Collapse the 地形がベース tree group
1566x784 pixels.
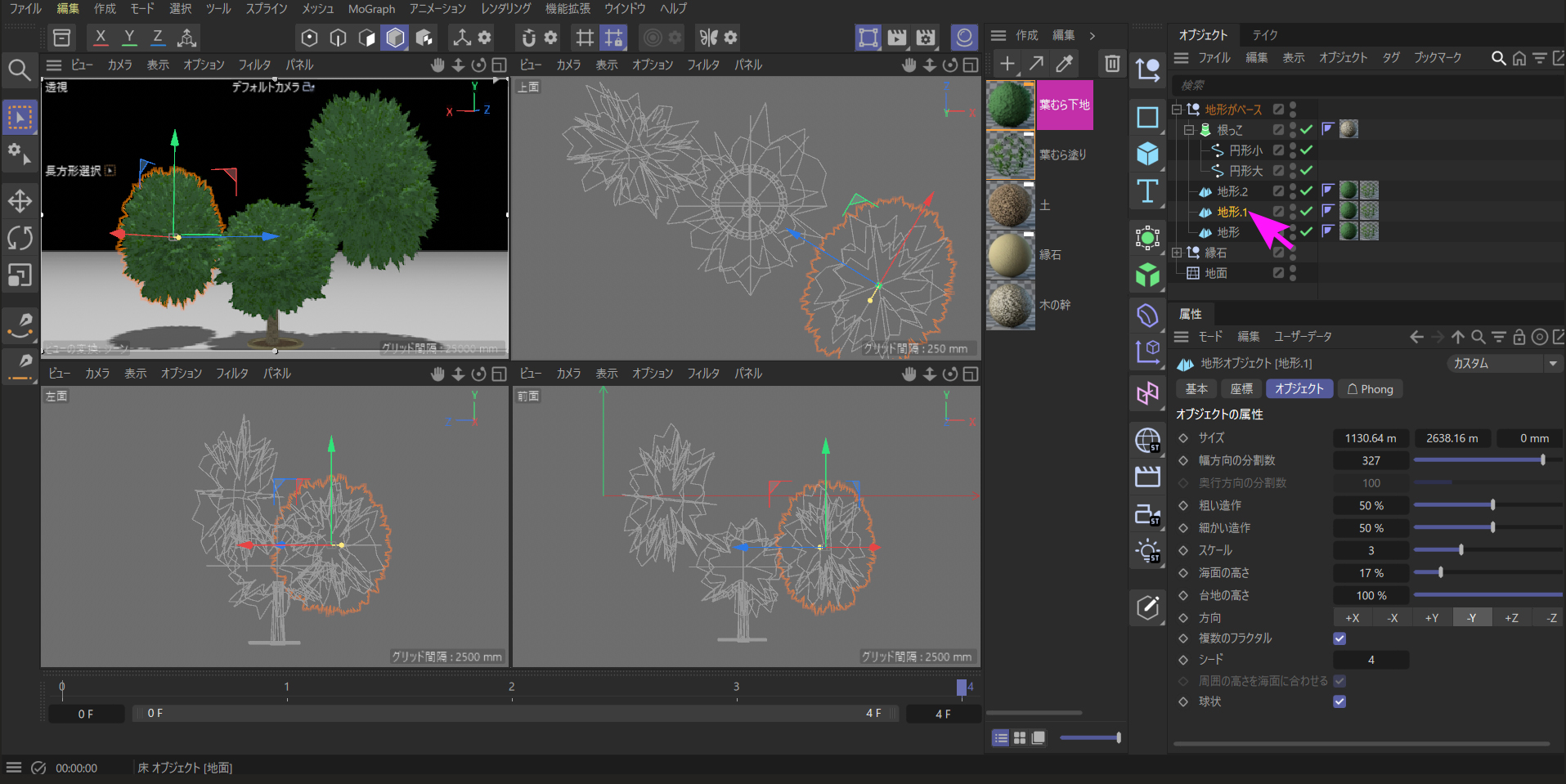click(x=1177, y=110)
